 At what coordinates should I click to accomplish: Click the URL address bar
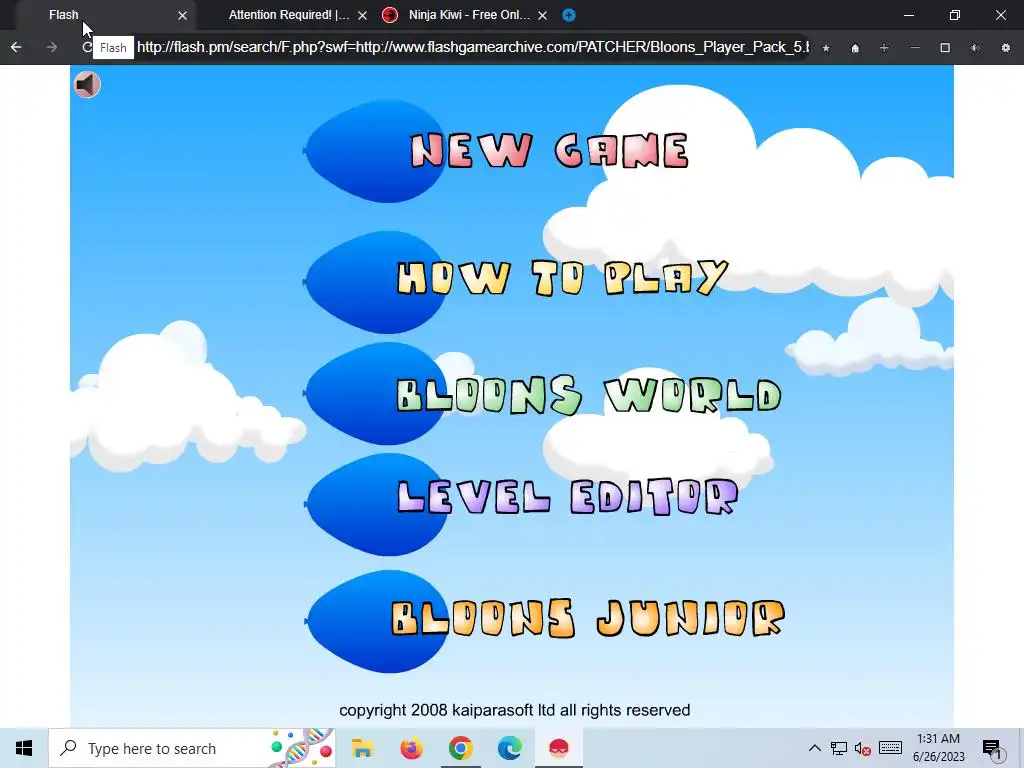473,47
